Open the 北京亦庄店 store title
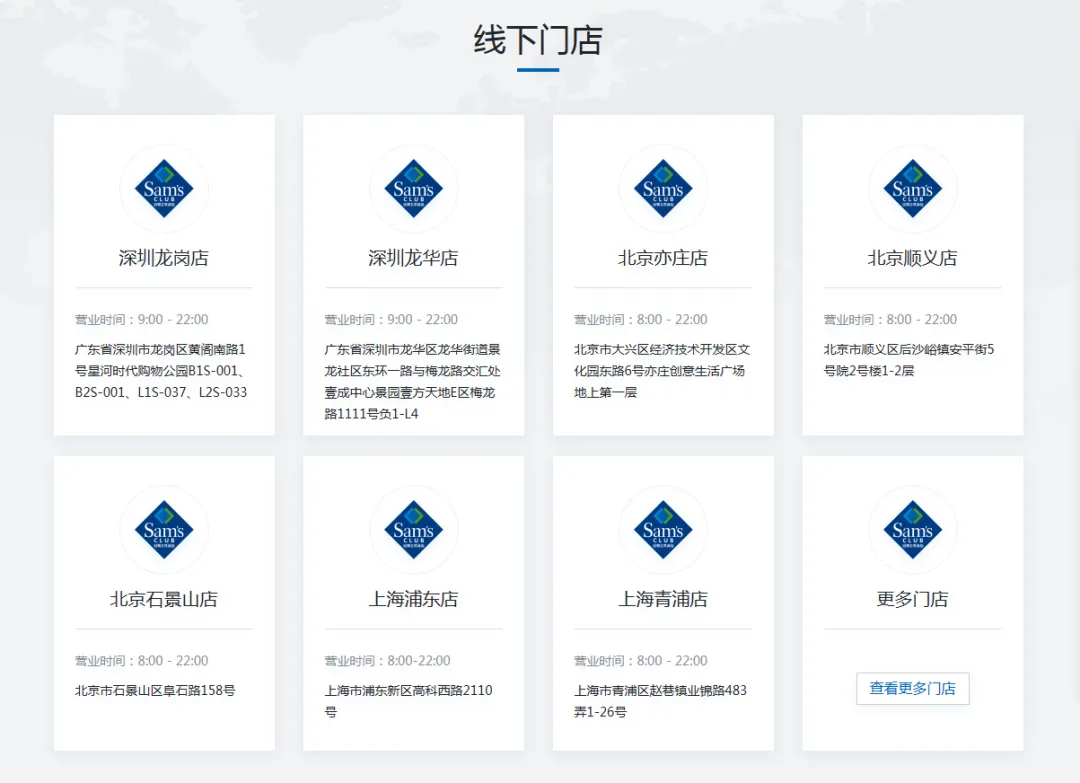The height and width of the screenshot is (783, 1080). pos(663,258)
